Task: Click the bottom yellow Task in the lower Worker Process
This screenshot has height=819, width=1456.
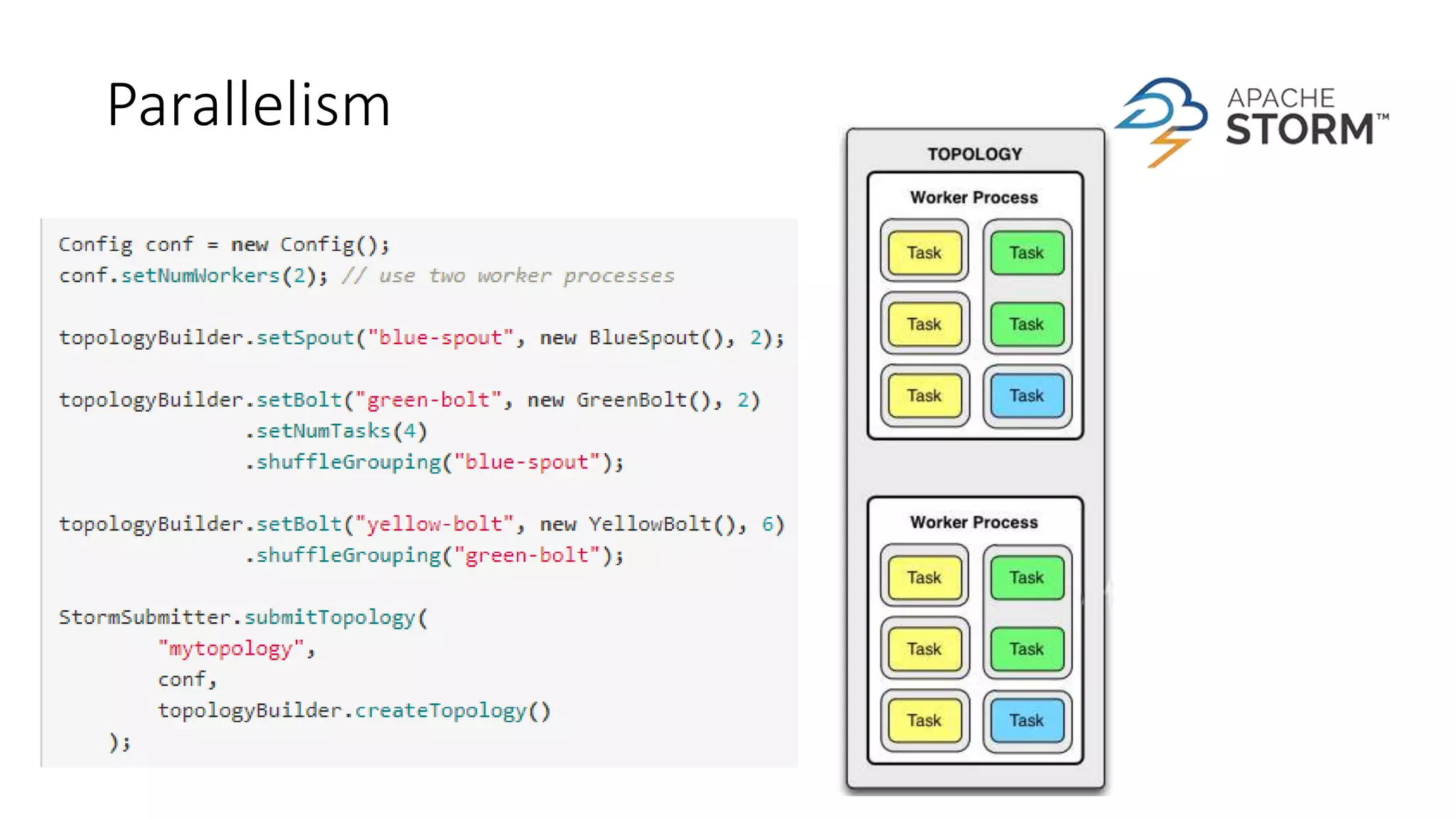Action: point(924,720)
